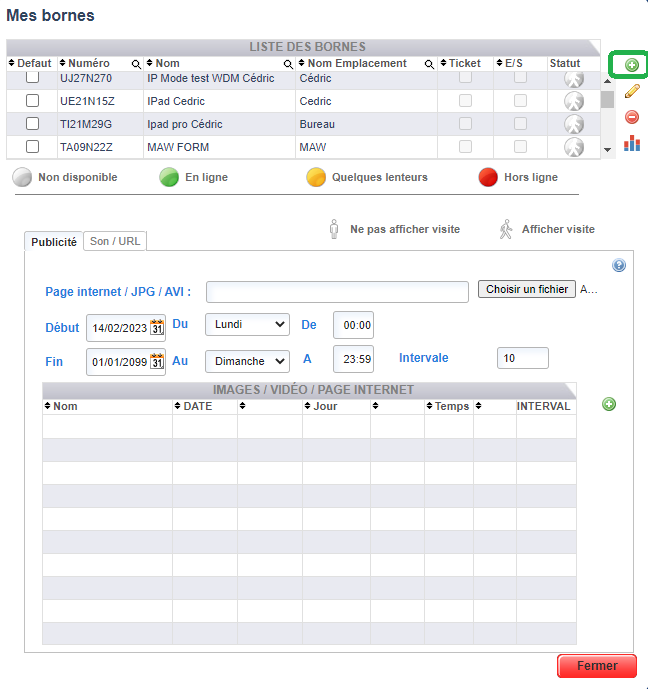Sort bornes list by E/S column

[x=500, y=63]
